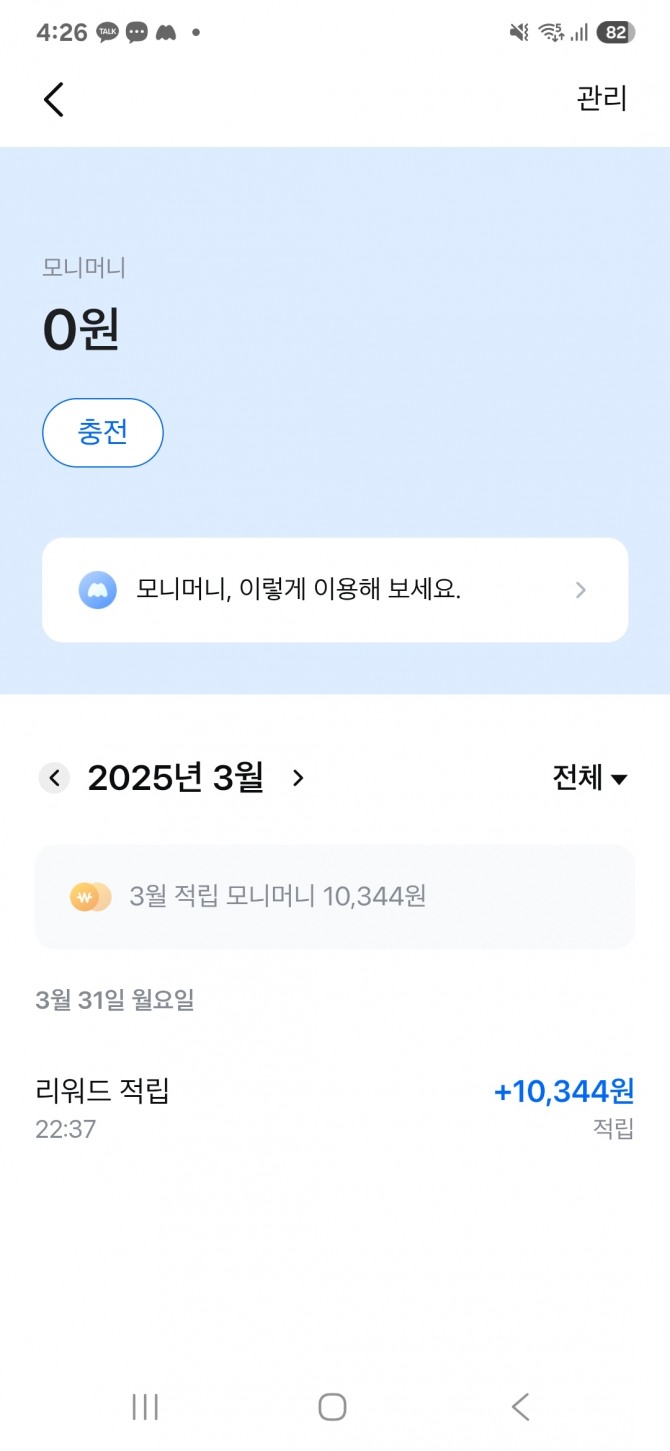Open the 3월 적립 모니머니 summary card

(334, 897)
